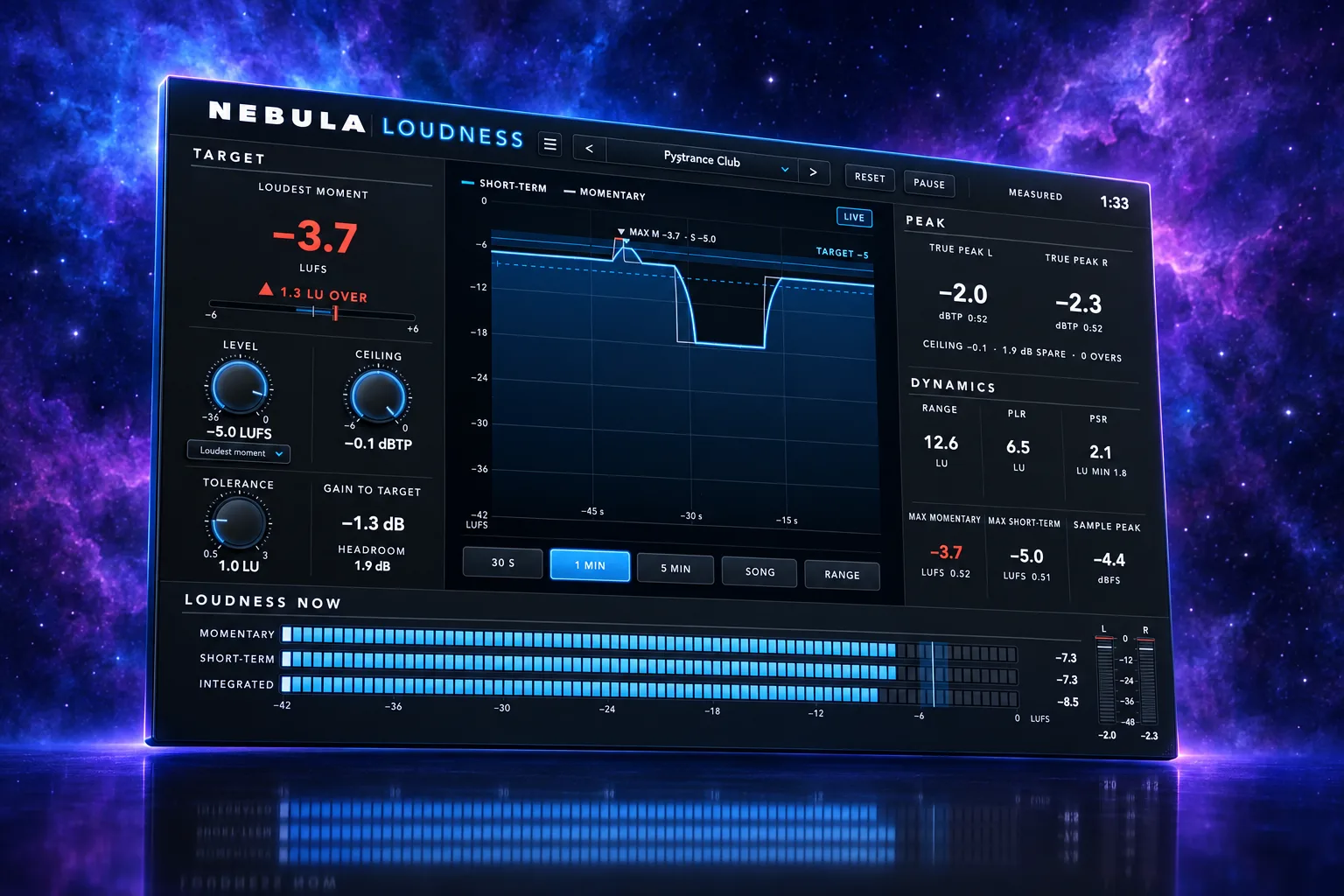
Task: Click the red marker on loudest-moment slider
Action: [335, 312]
